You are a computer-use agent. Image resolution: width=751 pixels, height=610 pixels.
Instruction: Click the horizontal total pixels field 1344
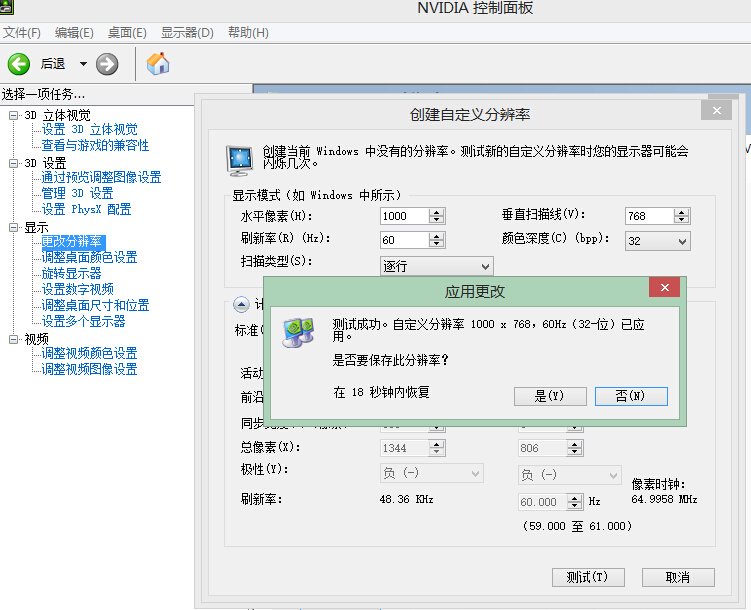click(404, 448)
